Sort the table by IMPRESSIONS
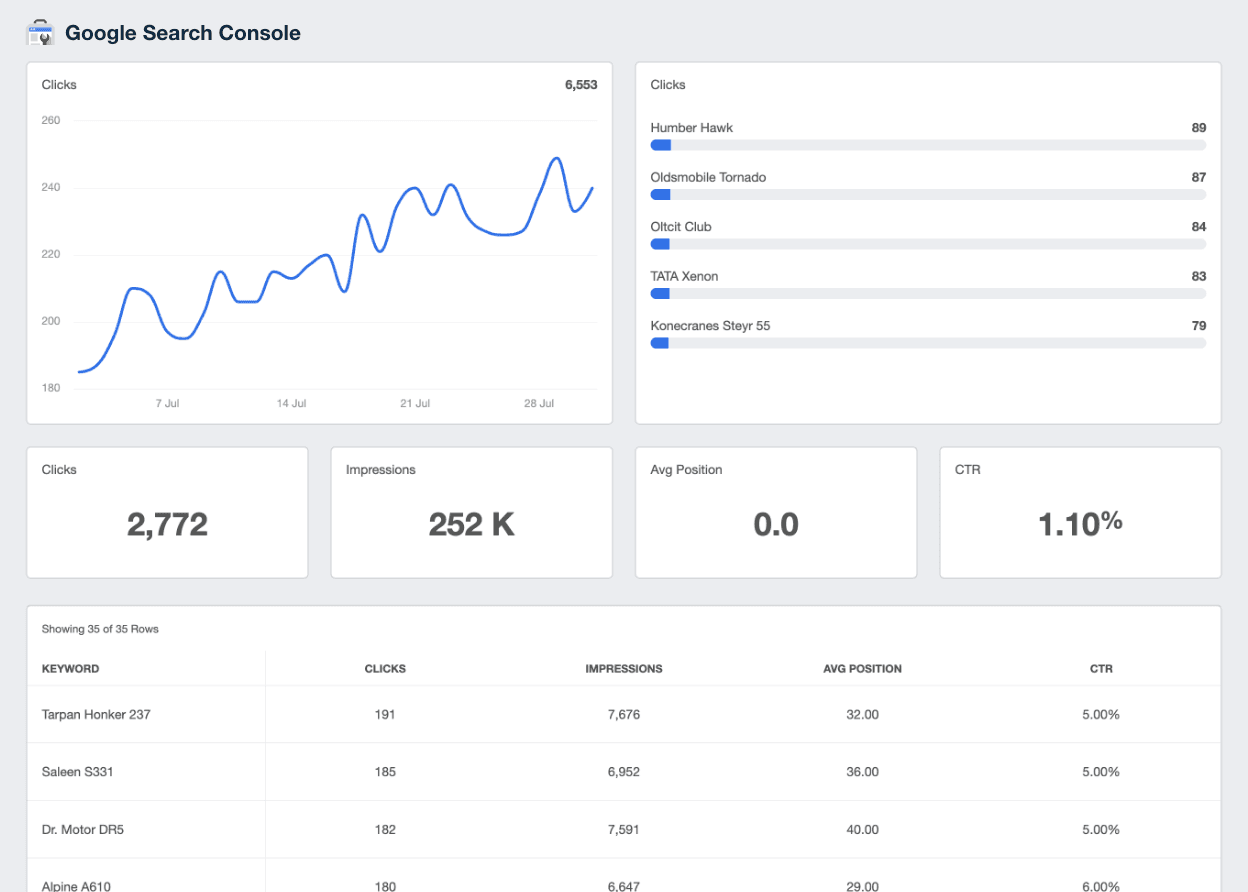The height and width of the screenshot is (892, 1248). tap(624, 668)
